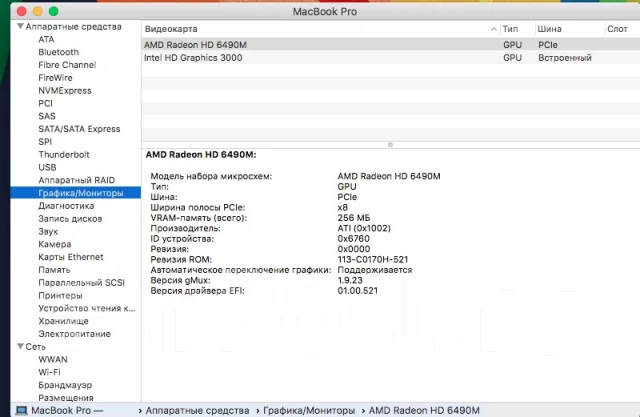
Task: Select Камера in the sidebar
Action: [54, 244]
